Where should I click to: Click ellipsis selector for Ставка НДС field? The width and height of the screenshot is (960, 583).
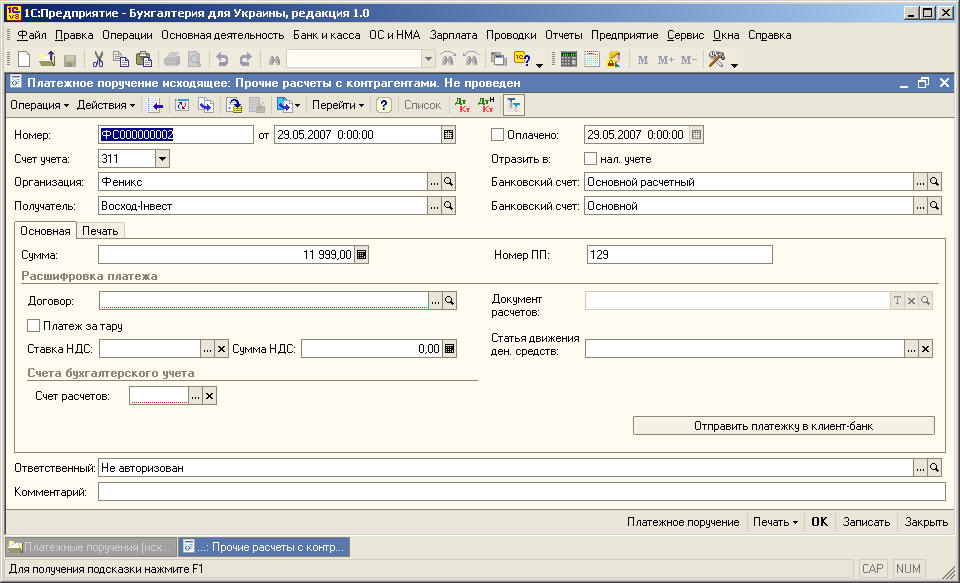[x=208, y=349]
